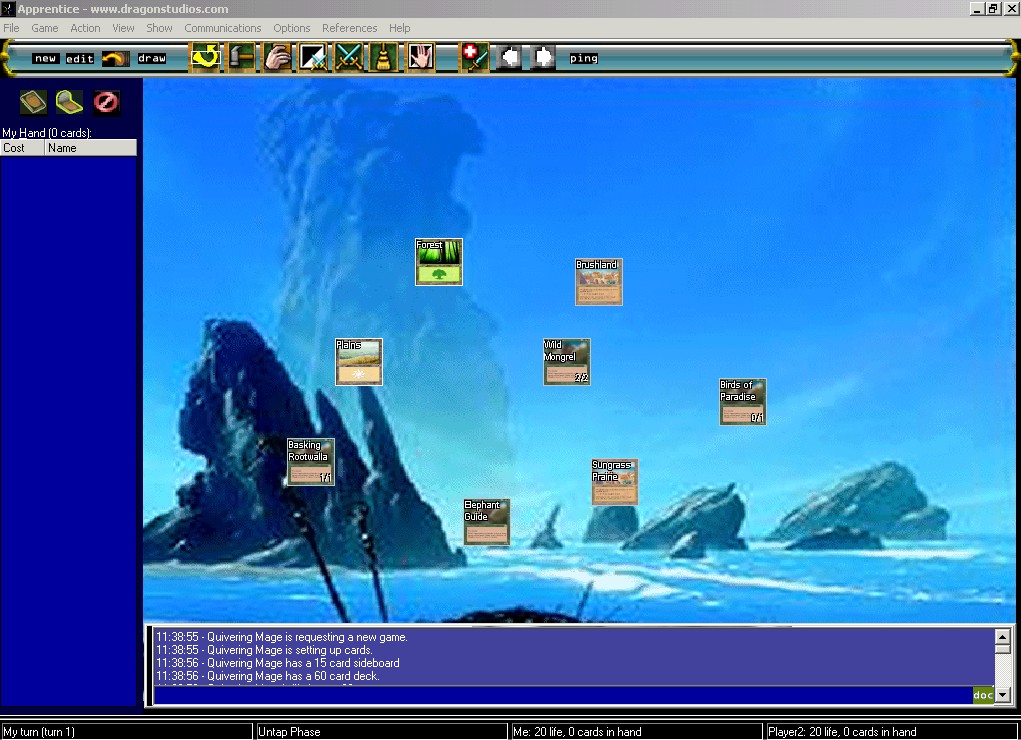Open the Show menu
The height and width of the screenshot is (740, 1021).
pyautogui.click(x=159, y=28)
